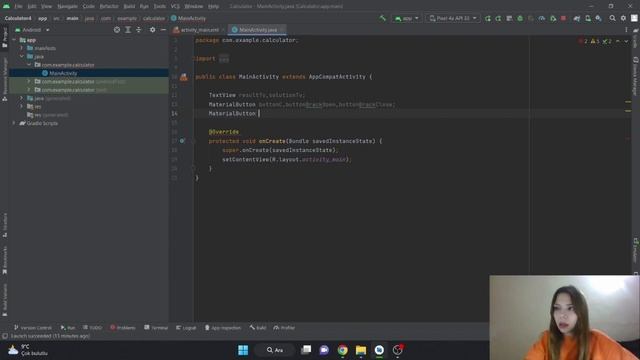
Task: Click the errors and warnings inspection widget
Action: point(596,41)
